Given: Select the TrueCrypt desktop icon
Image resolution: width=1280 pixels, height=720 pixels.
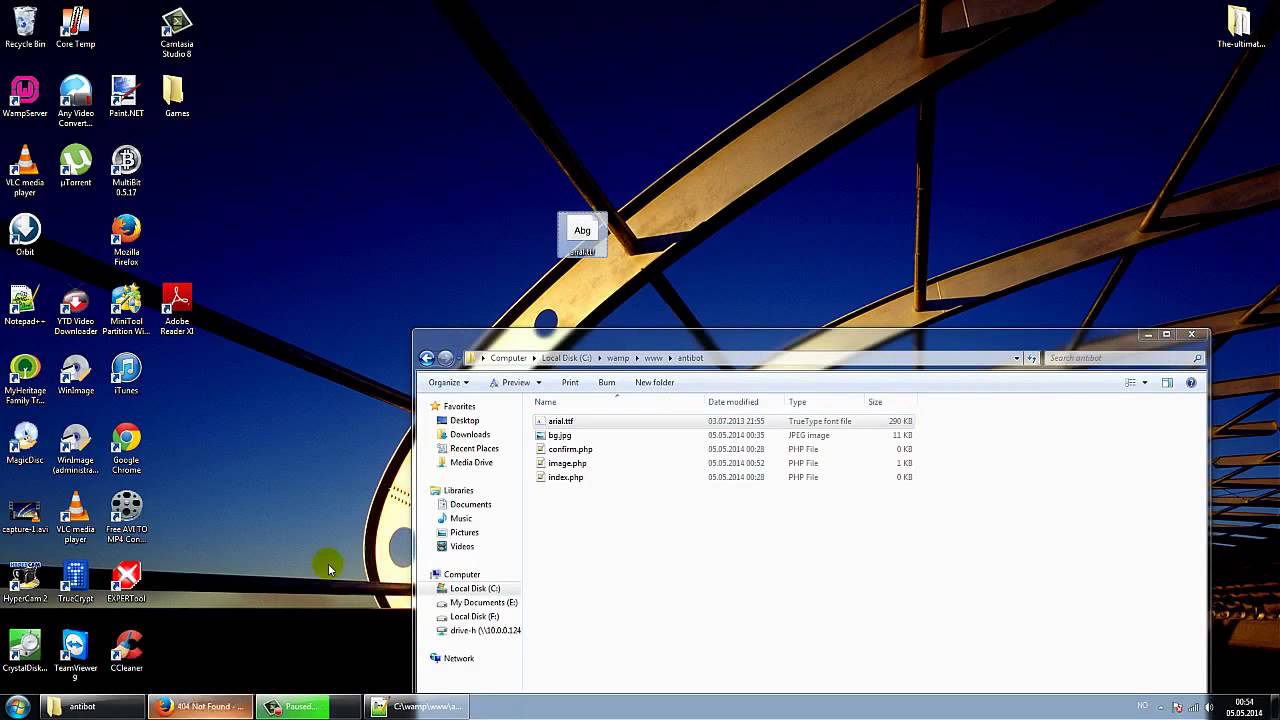Looking at the screenshot, I should coord(76,582).
